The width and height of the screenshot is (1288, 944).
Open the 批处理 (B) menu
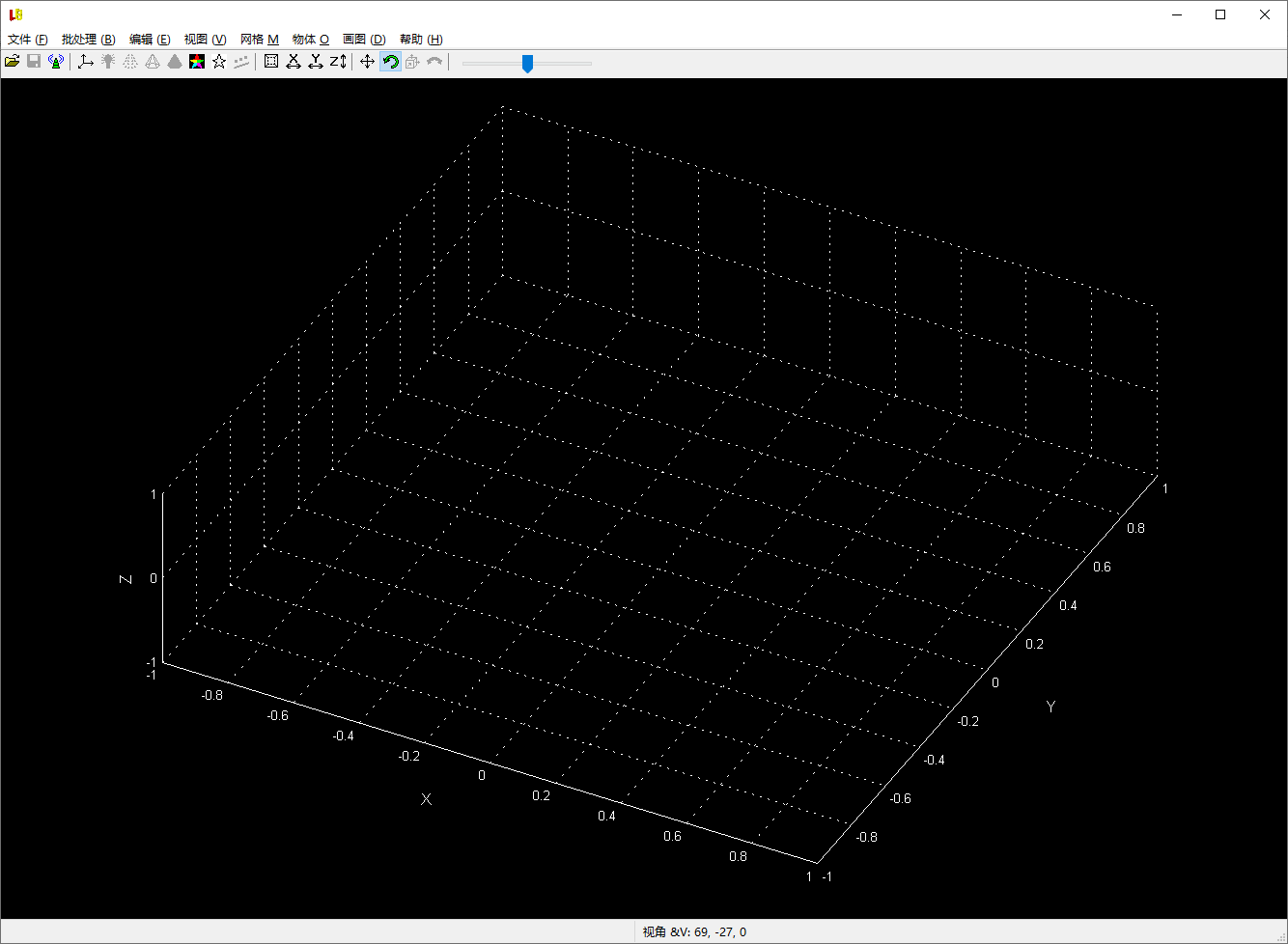[x=88, y=40]
